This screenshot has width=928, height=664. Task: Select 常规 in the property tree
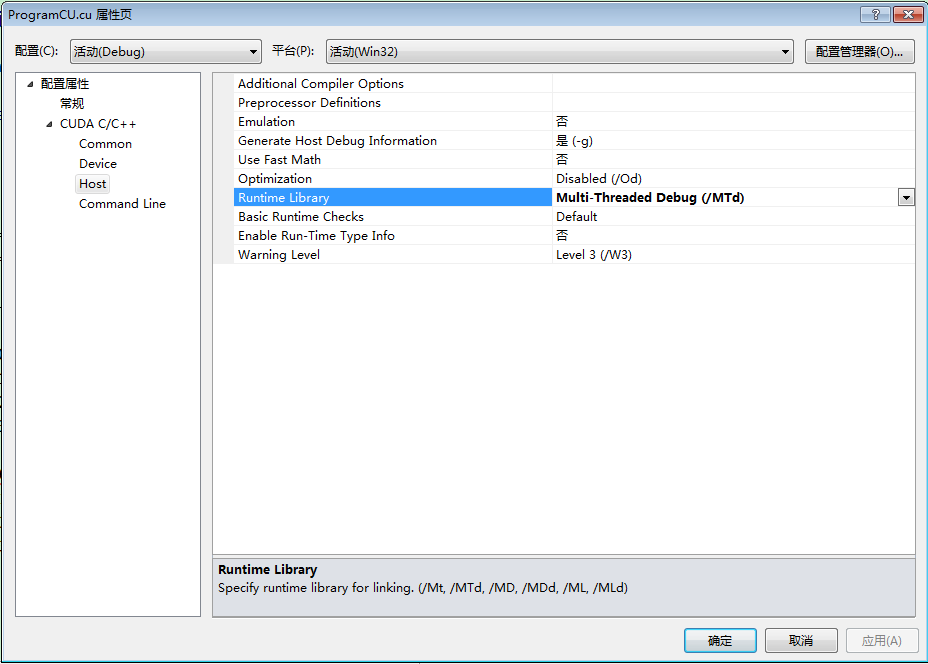72,104
